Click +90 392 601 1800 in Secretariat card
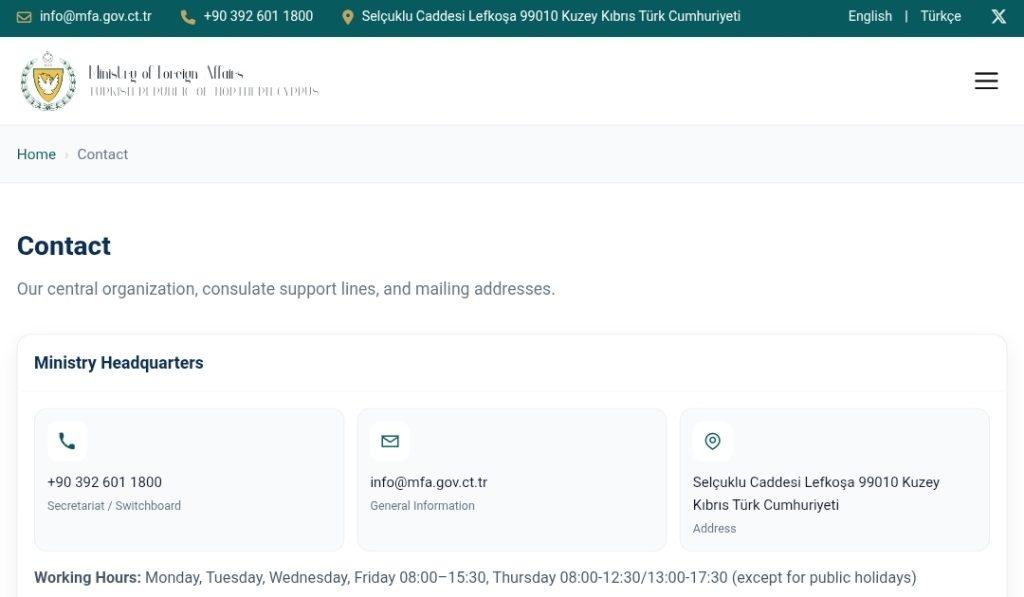This screenshot has width=1024, height=597. [104, 482]
